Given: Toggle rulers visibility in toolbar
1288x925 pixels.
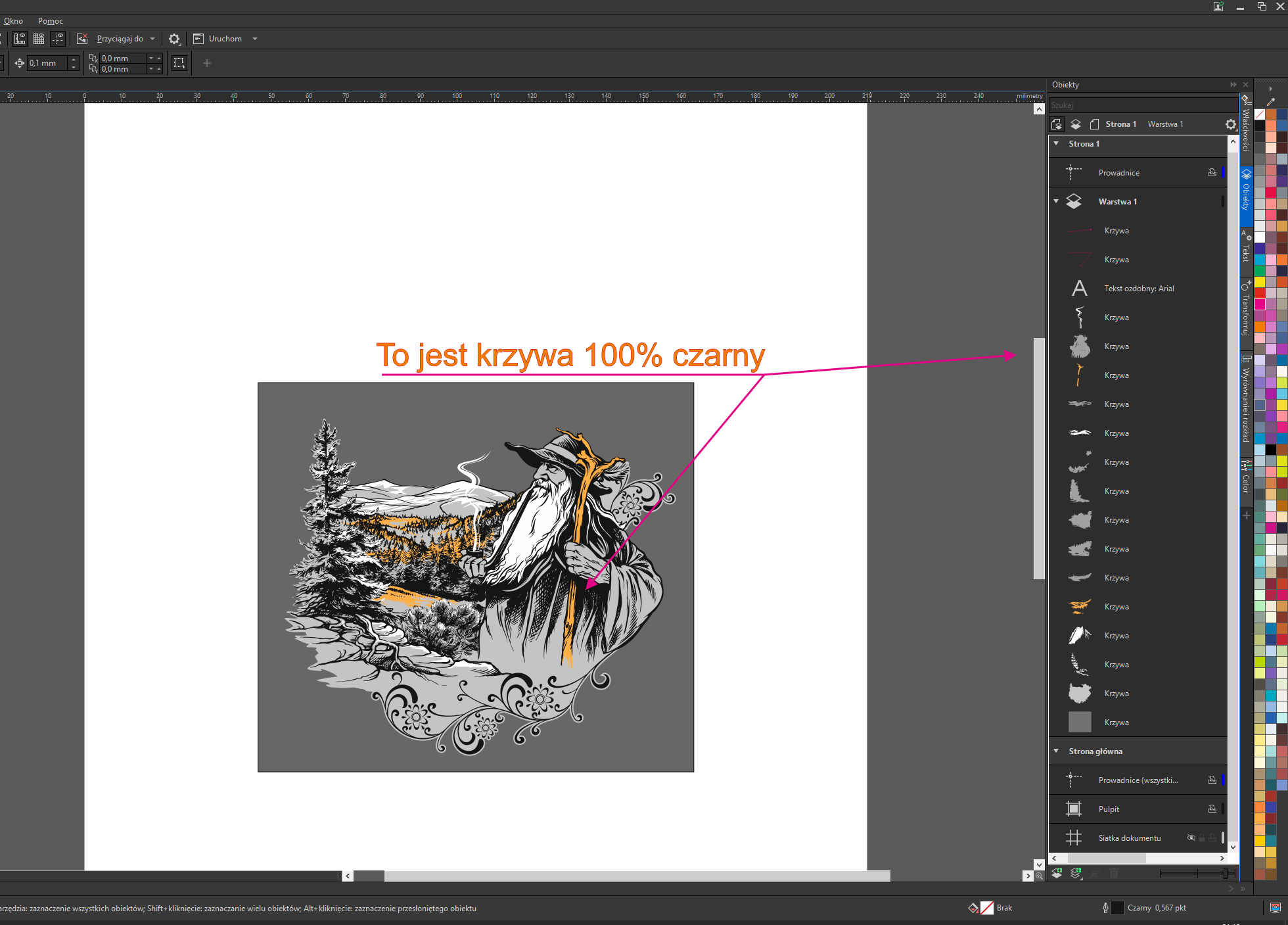Looking at the screenshot, I should click(20, 39).
